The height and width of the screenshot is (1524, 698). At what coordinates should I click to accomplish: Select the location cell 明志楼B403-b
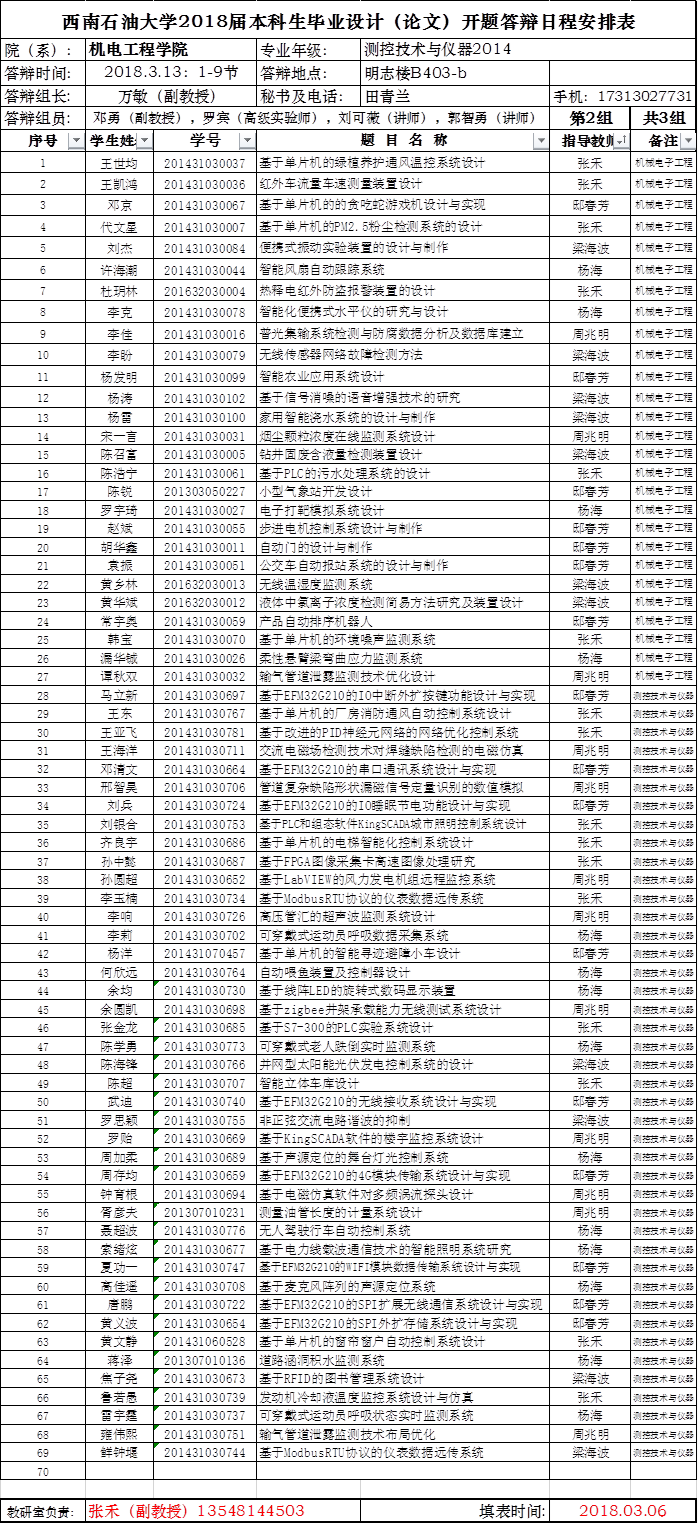tap(455, 73)
